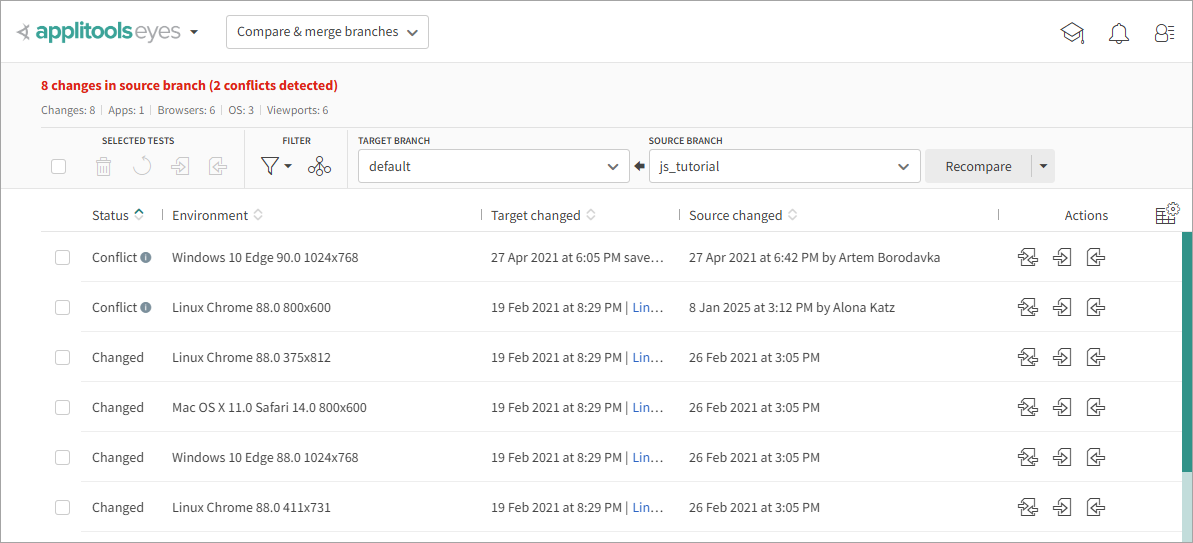Open the Recompare split-button arrow
The image size is (1193, 543).
[1043, 167]
